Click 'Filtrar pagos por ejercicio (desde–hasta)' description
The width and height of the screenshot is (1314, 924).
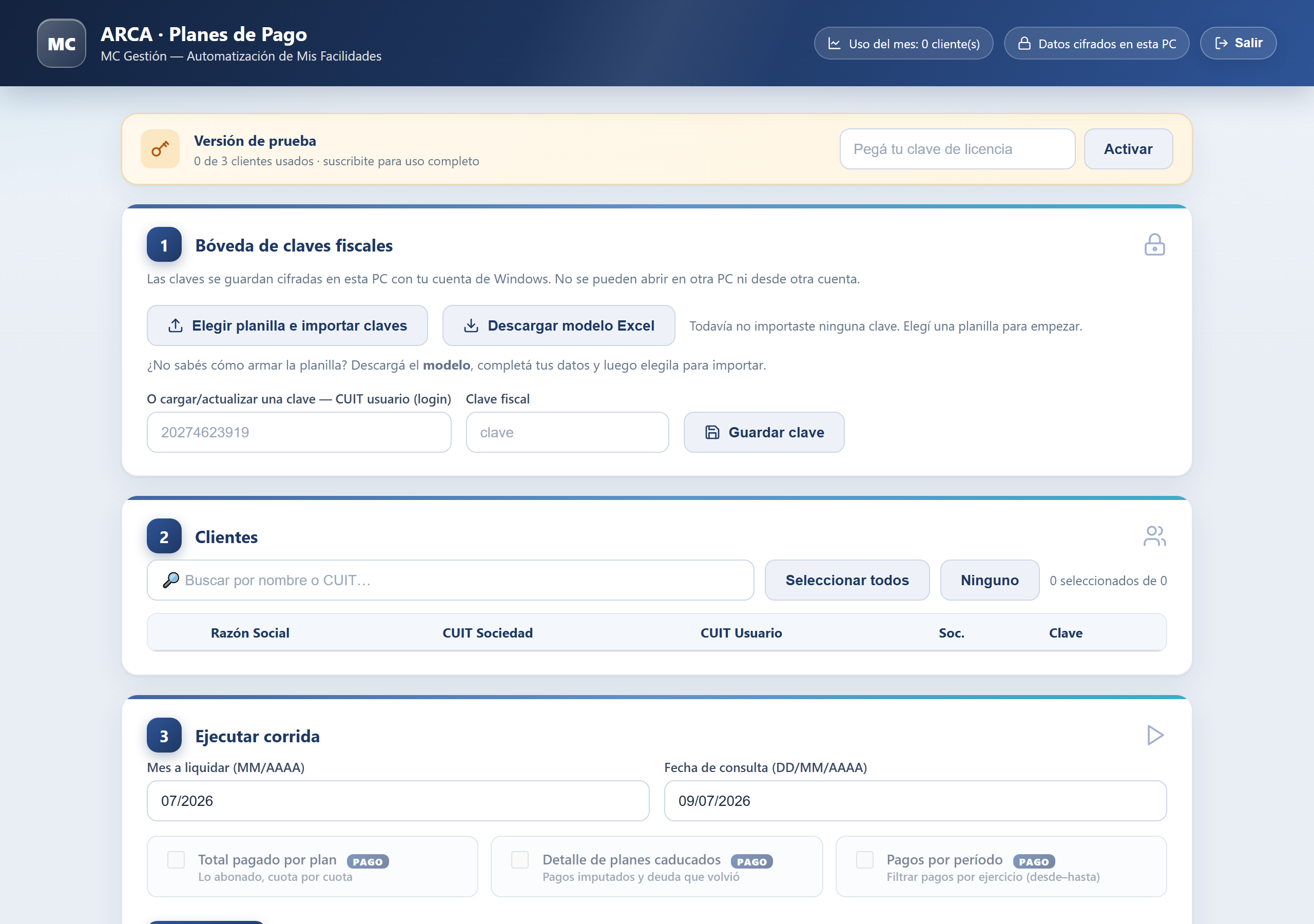pos(993,877)
